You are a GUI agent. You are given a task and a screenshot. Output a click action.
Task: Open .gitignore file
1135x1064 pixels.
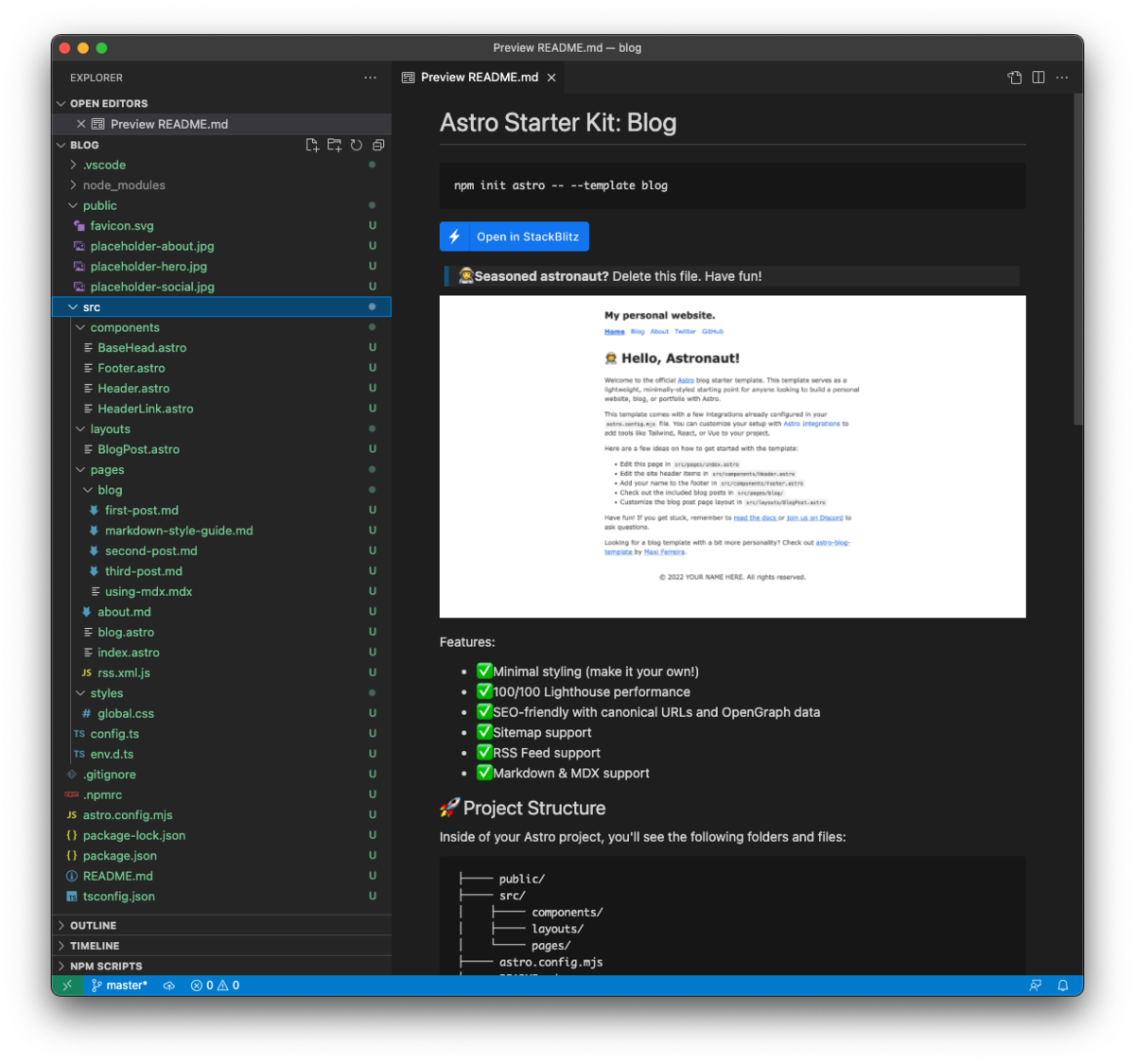221,775
